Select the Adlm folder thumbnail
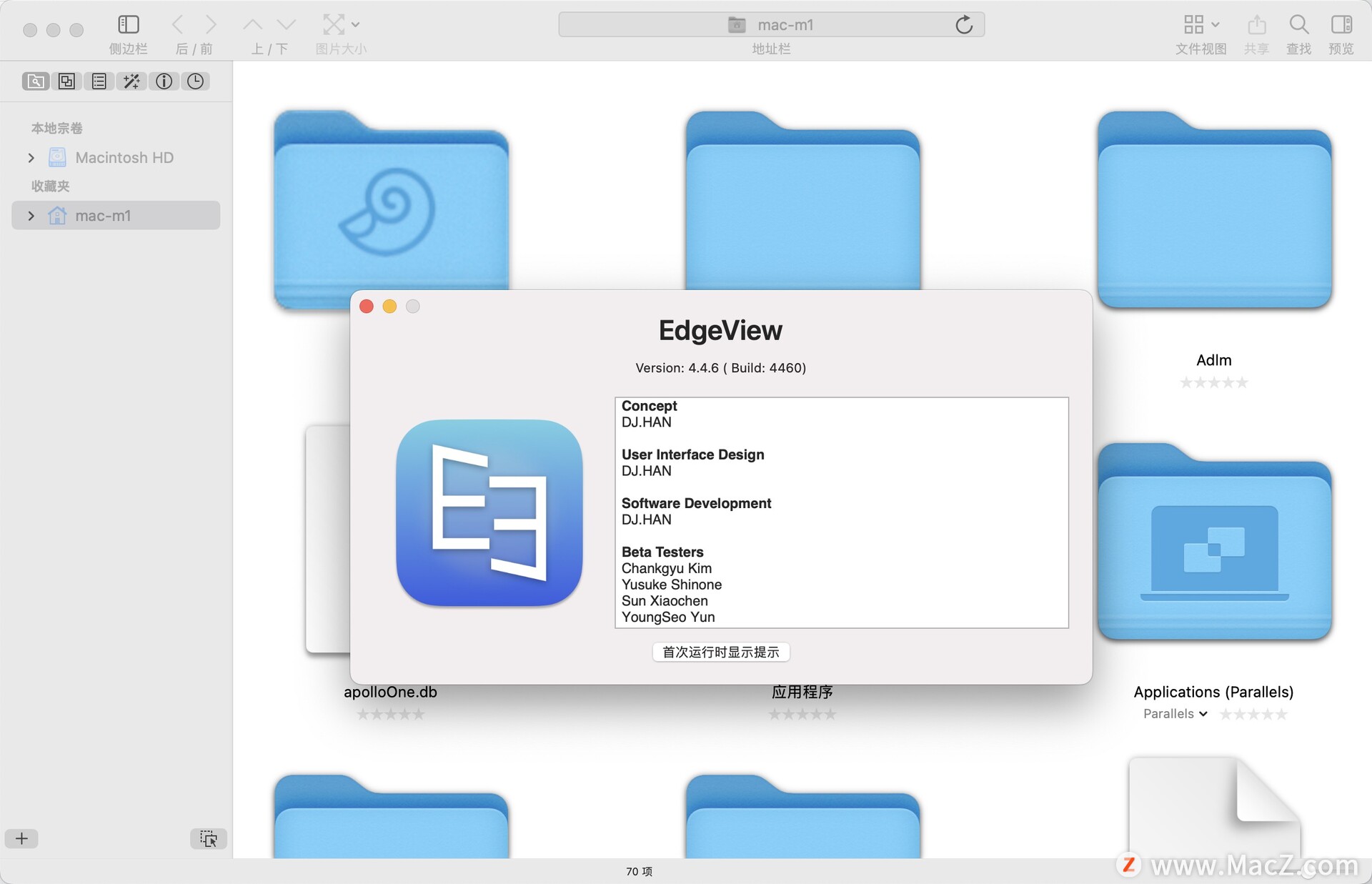The image size is (1372, 884). (1214, 209)
